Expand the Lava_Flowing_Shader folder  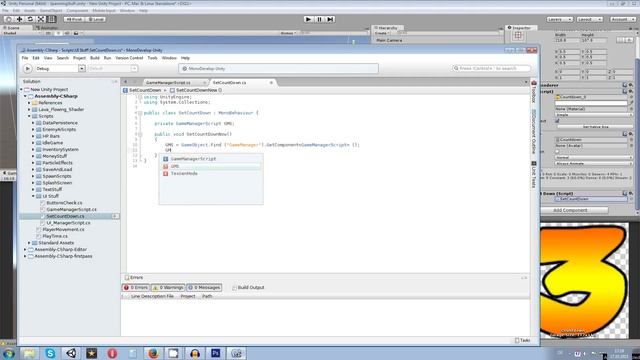click(29, 109)
